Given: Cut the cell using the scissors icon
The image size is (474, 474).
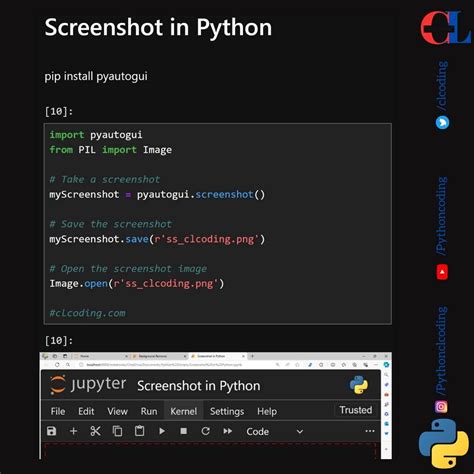Looking at the screenshot, I should 95,431.
